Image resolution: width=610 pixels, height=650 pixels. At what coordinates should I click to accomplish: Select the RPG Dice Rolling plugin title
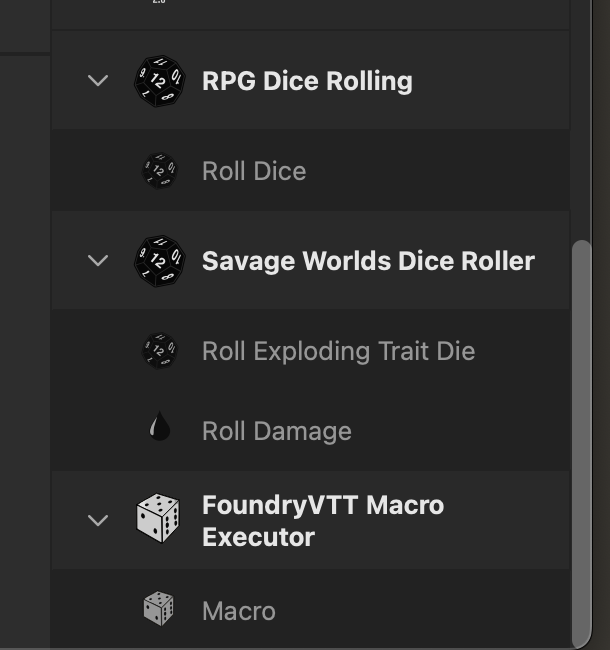(307, 81)
